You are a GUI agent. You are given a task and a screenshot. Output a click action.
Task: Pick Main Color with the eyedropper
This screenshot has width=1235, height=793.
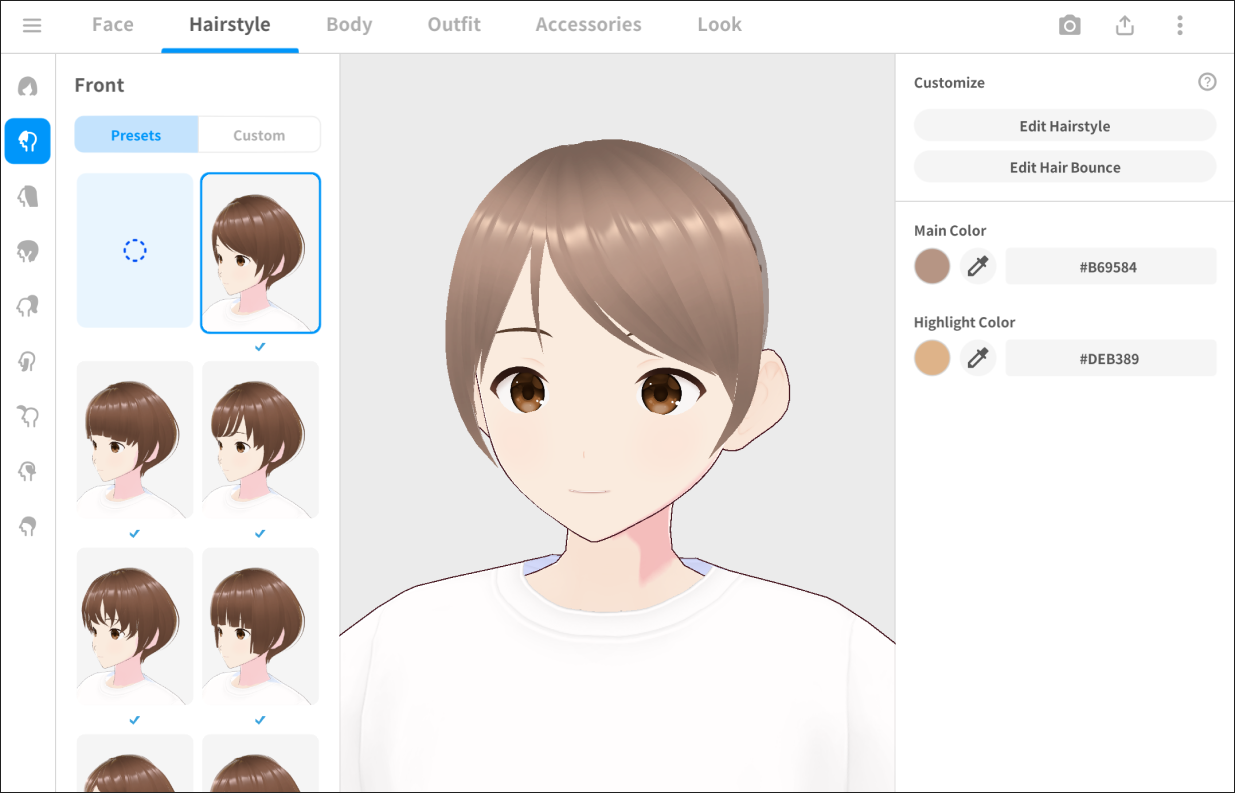977,267
